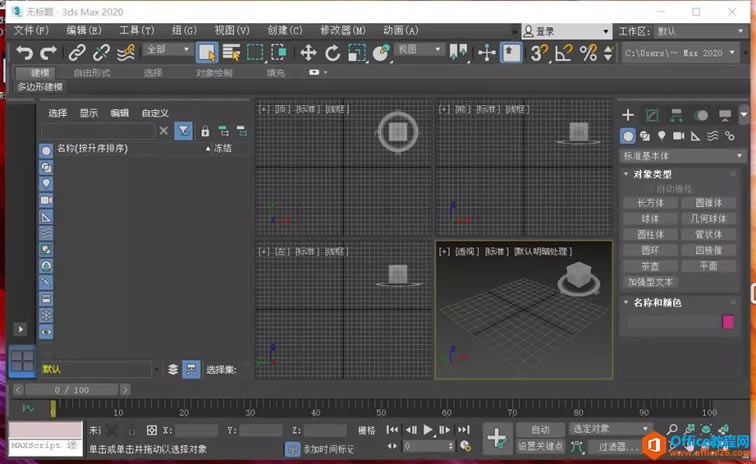Click the Spinner Snap toggle
The width and height of the screenshot is (756, 464).
pyautogui.click(x=608, y=52)
